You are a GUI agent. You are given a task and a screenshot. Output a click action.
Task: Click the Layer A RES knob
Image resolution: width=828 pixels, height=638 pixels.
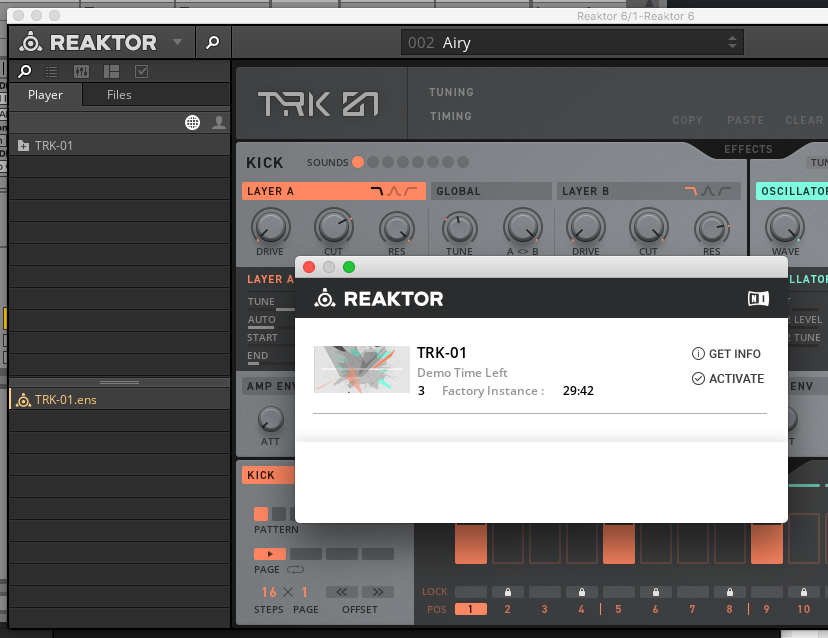point(397,228)
